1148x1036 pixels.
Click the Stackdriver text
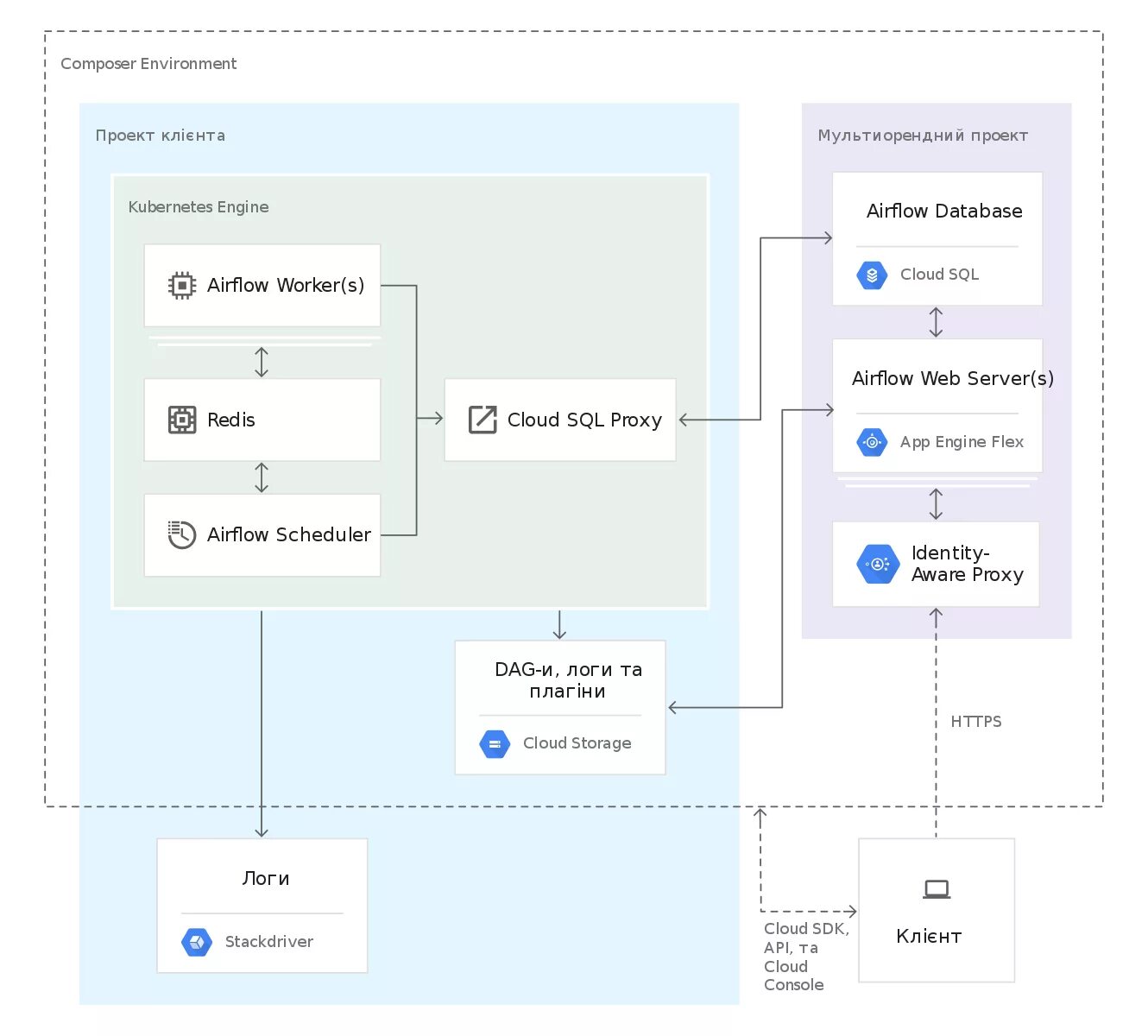(268, 942)
